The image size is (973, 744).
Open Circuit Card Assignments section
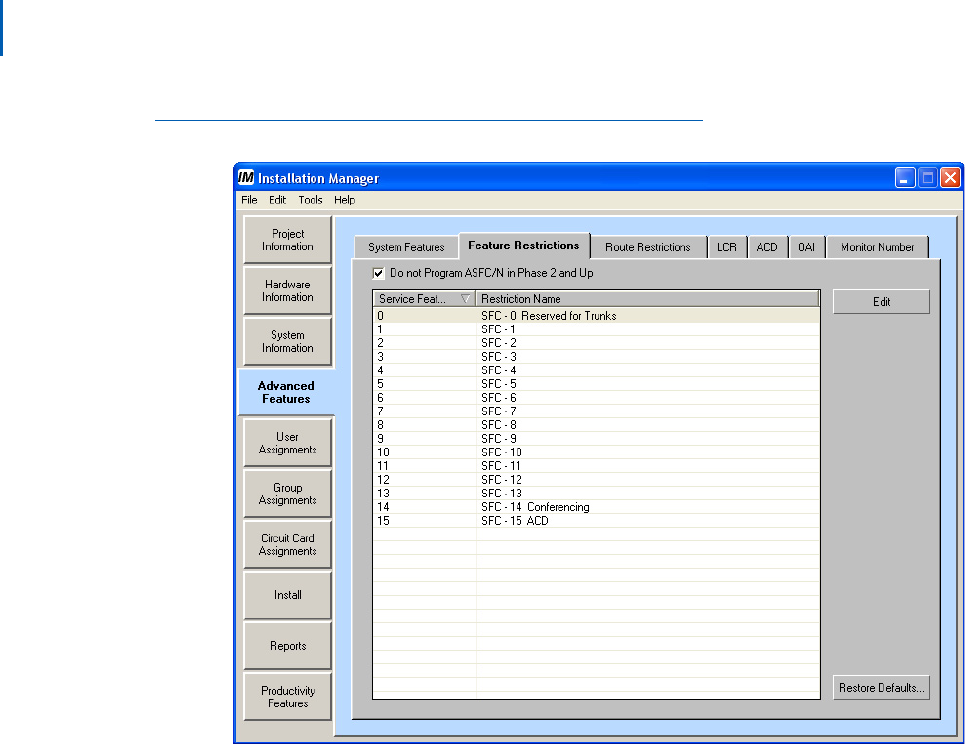click(288, 545)
